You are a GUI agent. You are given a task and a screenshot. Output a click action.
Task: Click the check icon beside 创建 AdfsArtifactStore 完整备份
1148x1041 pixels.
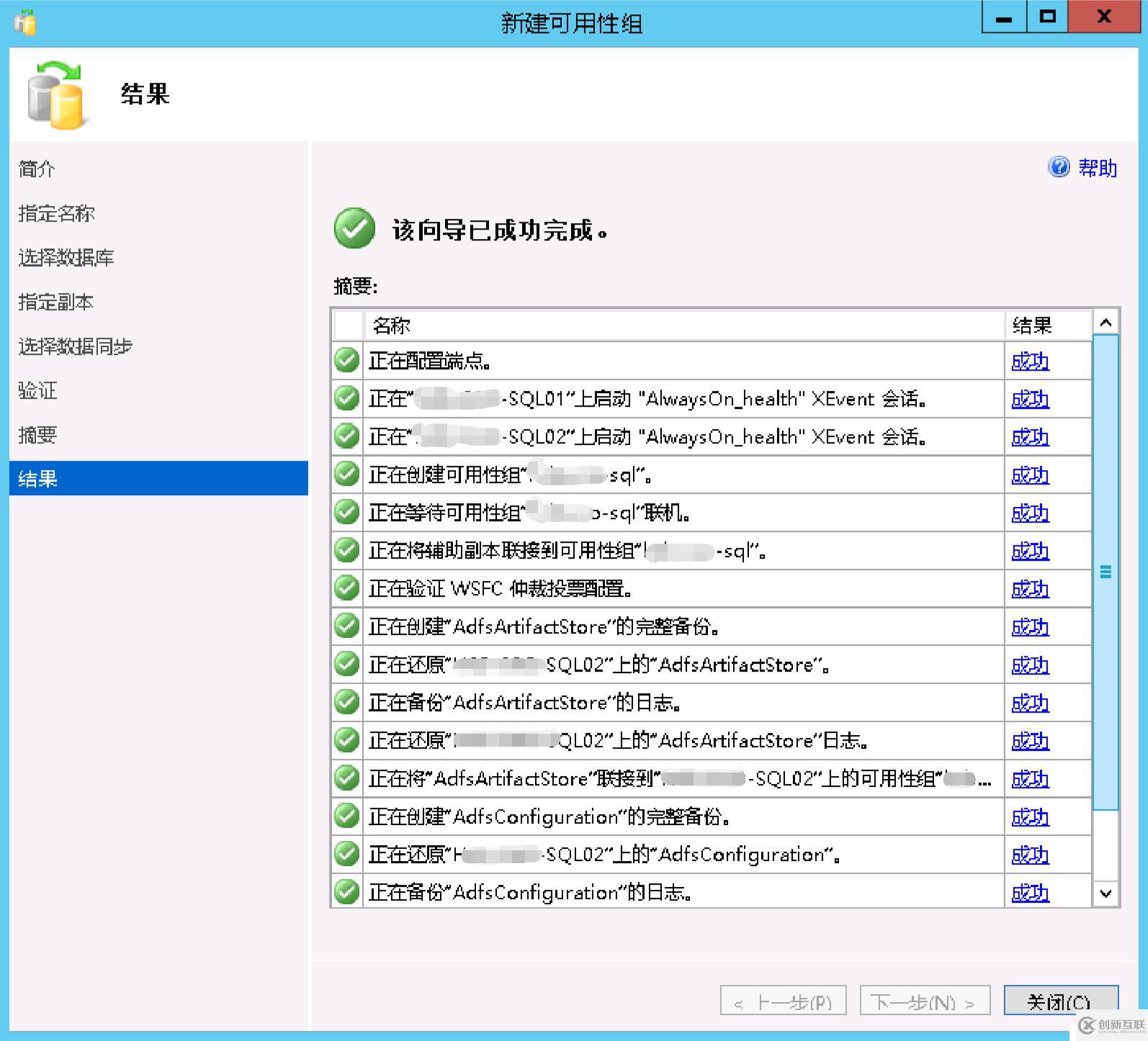pyautogui.click(x=347, y=626)
